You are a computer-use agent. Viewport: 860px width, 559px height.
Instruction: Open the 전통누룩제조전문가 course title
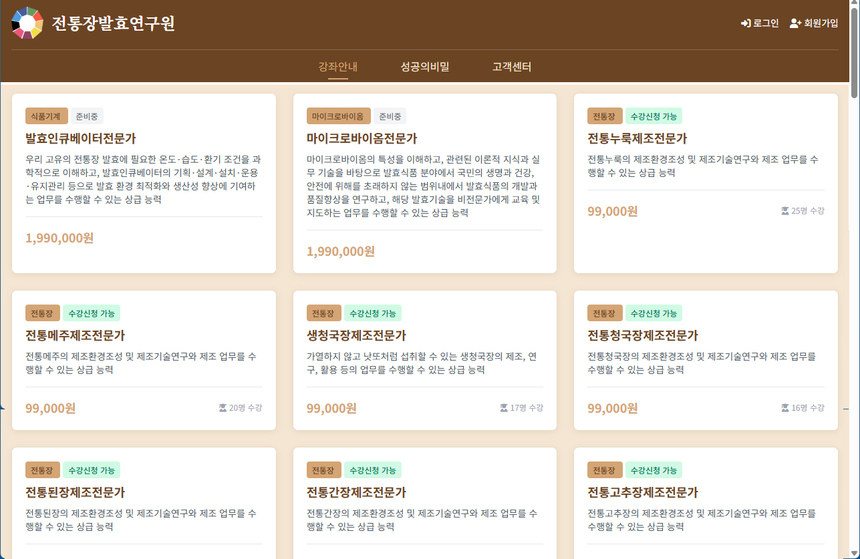pyautogui.click(x=637, y=138)
